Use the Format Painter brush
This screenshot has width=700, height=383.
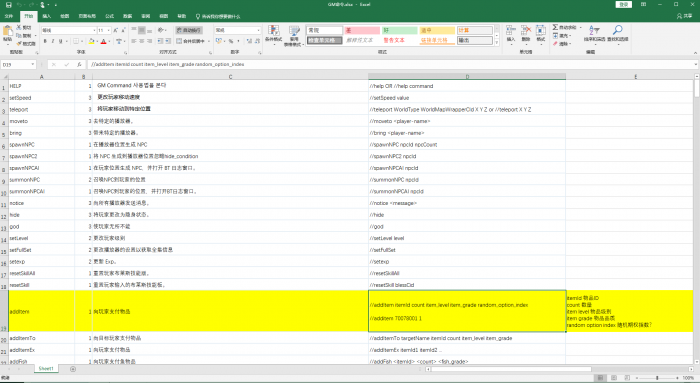[x=19, y=43]
